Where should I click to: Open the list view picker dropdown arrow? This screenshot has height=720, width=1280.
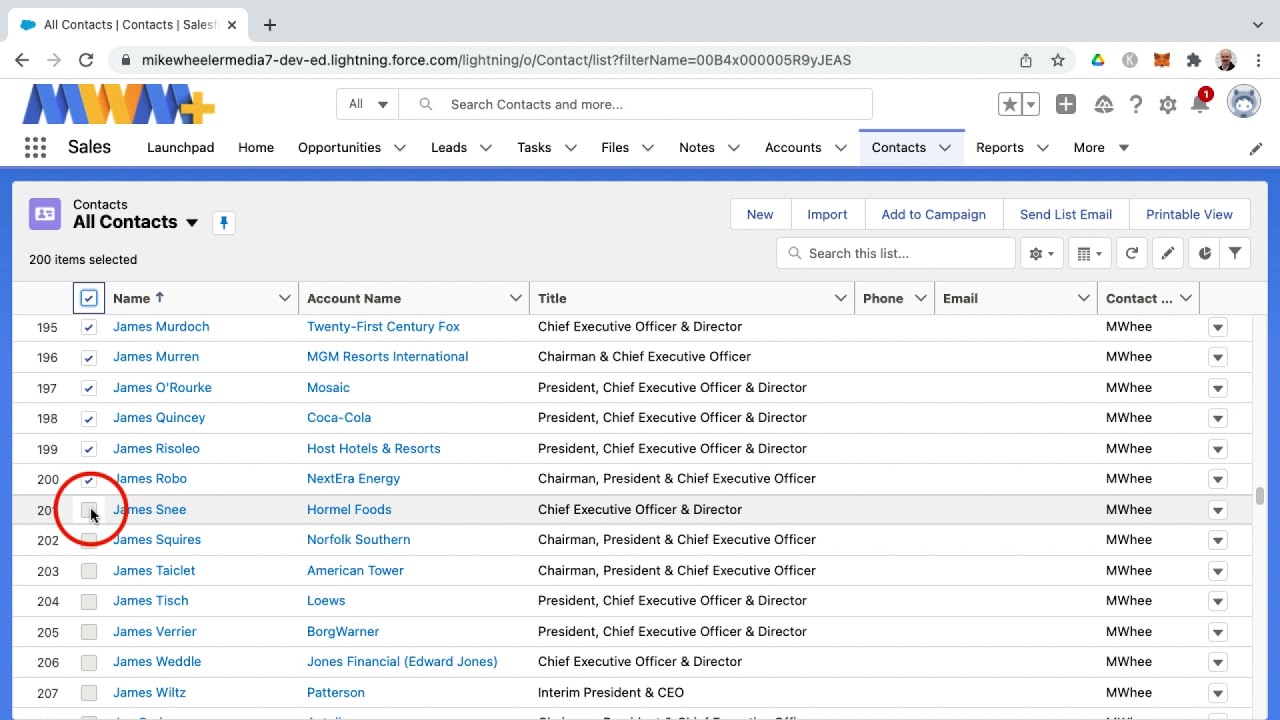pyautogui.click(x=192, y=223)
